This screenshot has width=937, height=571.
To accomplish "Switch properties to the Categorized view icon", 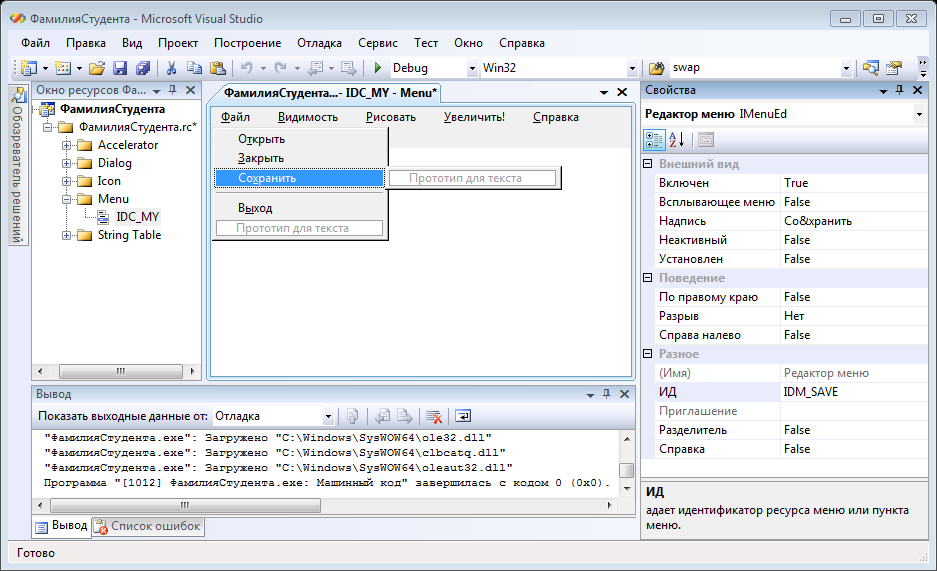I will coord(654,140).
